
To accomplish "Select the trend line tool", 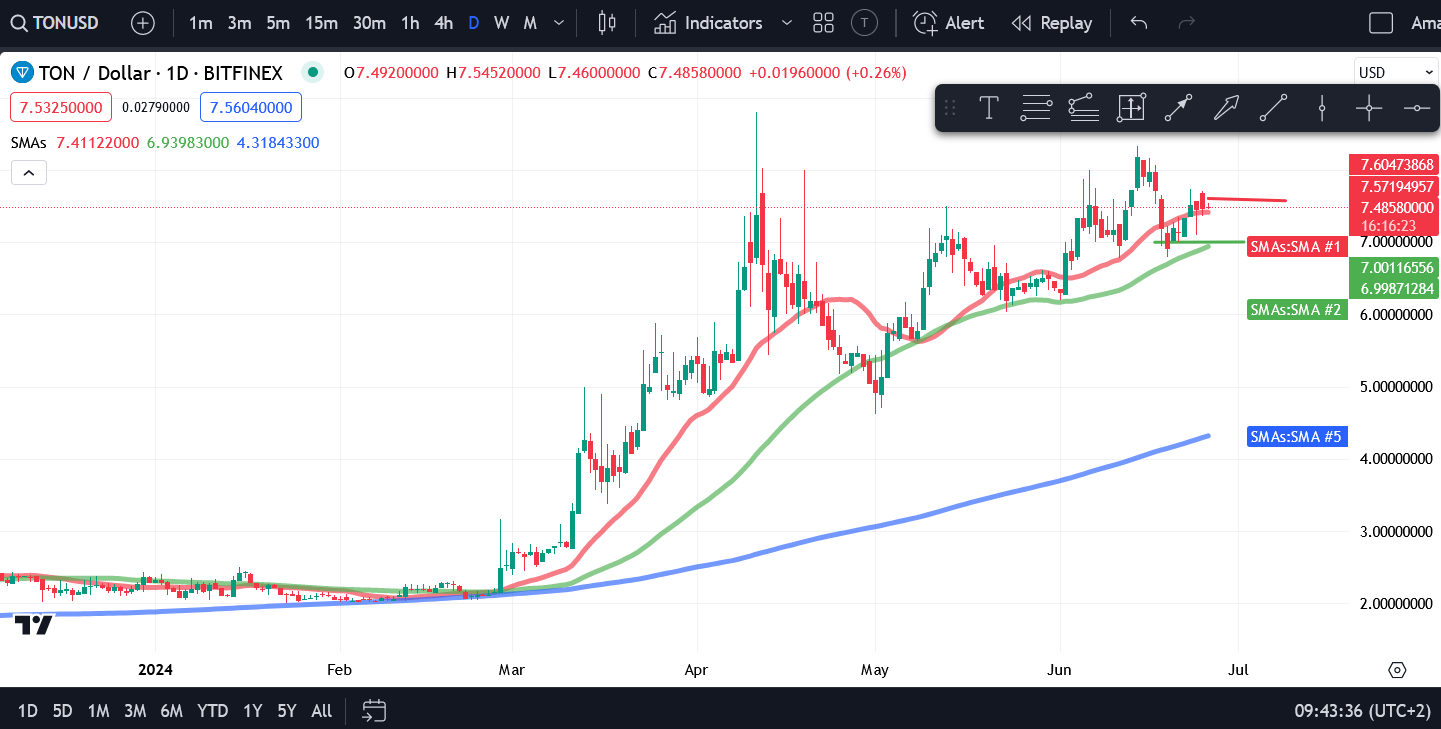I will pos(1273,108).
